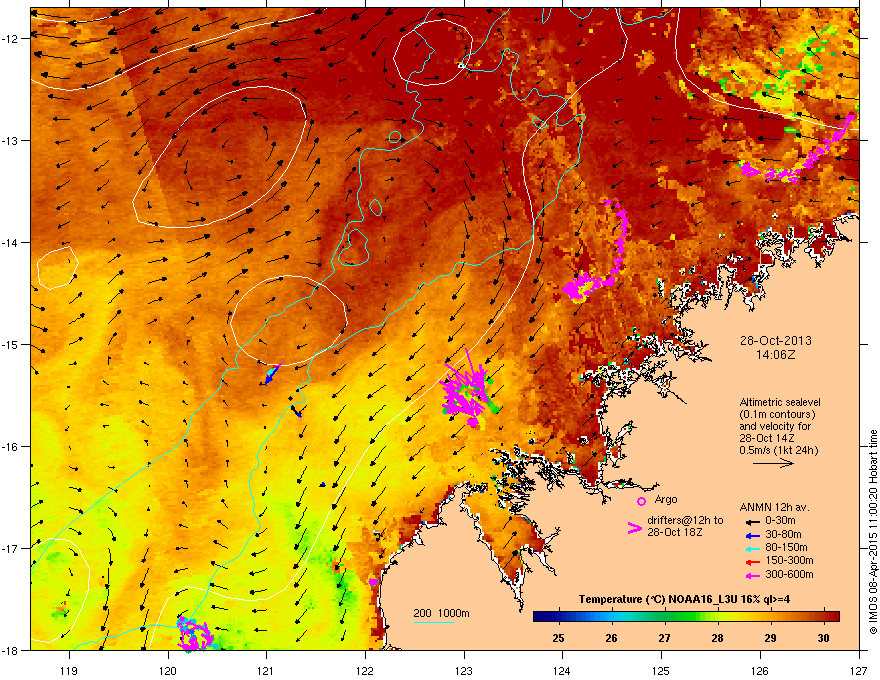The image size is (880, 680).
Task: Click the 28 label on the color bar
Action: (x=717, y=638)
